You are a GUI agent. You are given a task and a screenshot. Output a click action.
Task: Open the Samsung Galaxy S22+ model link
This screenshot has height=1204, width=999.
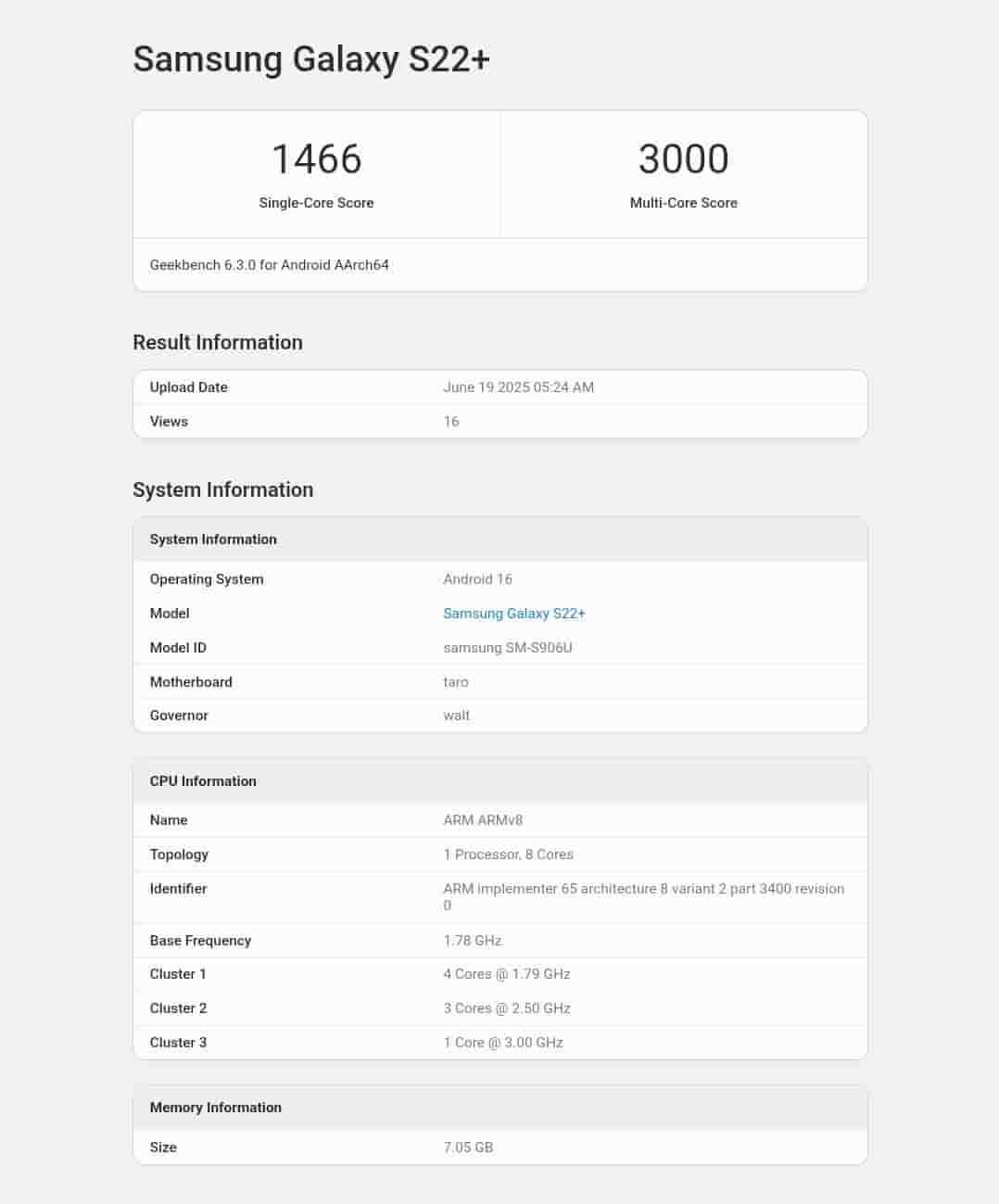coord(513,614)
